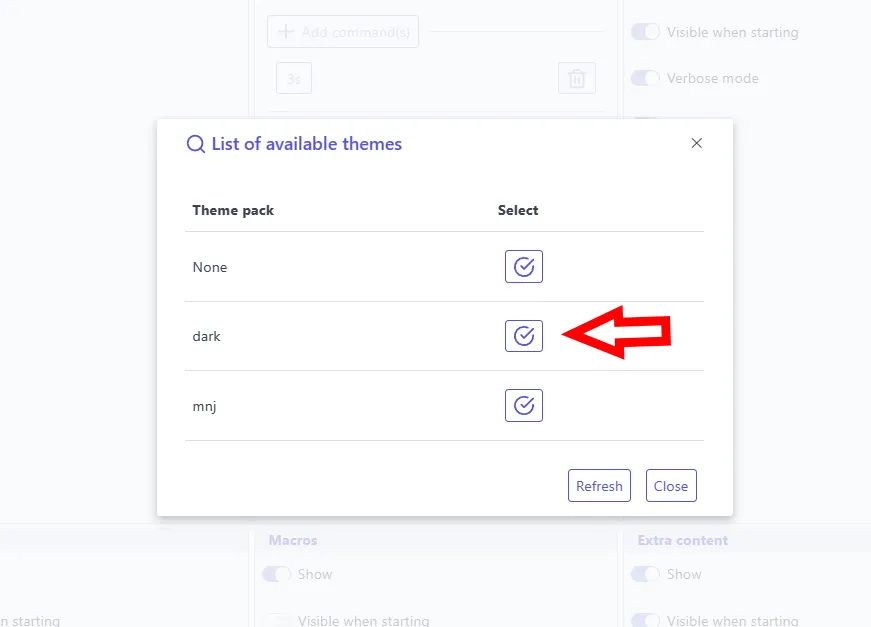Toggle Visible when starting above Verbose mode
871x627 pixels.
[645, 32]
